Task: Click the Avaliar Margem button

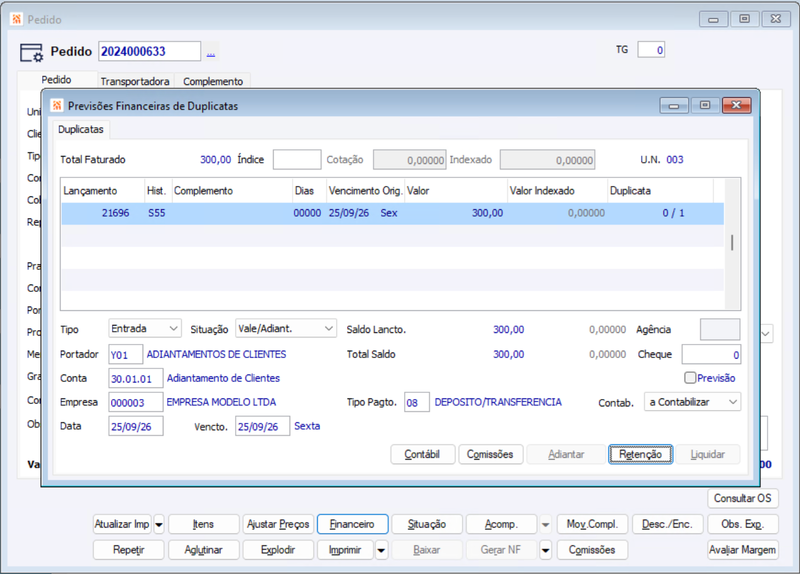Action: (742, 550)
